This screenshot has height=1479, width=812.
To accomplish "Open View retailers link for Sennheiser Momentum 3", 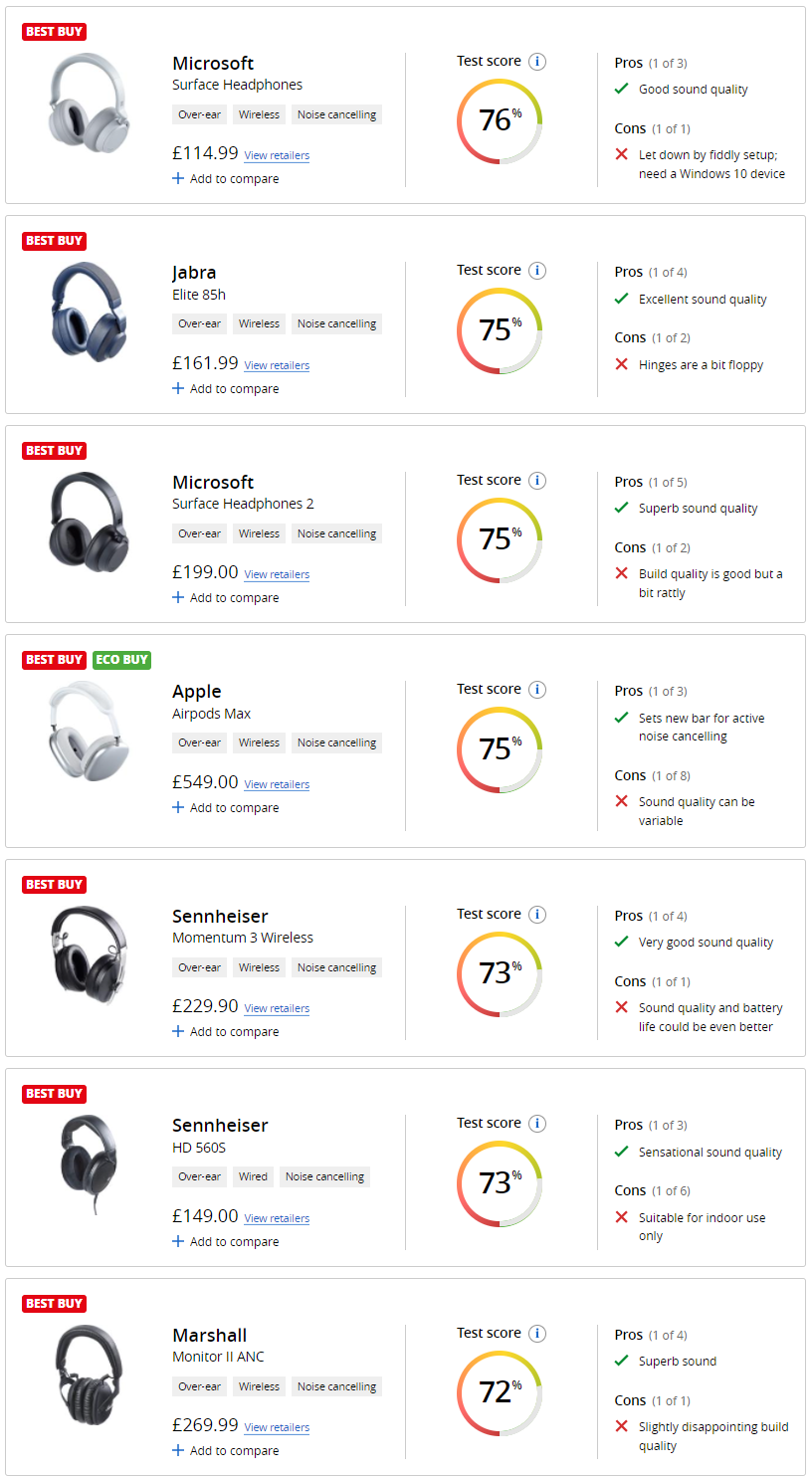I will tap(277, 1008).
